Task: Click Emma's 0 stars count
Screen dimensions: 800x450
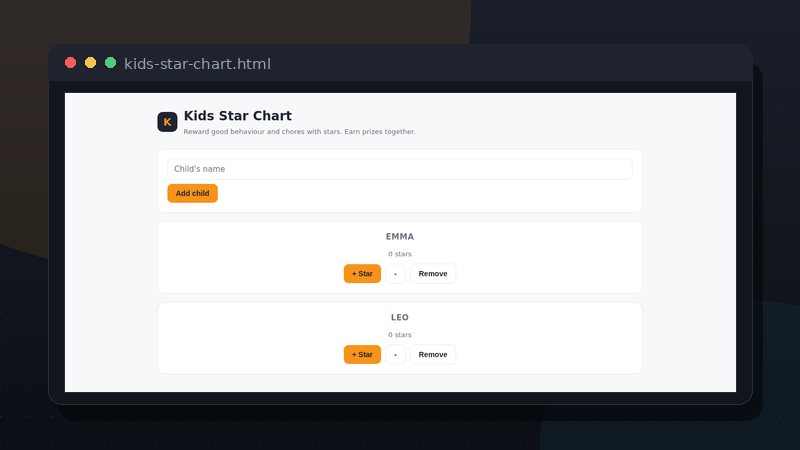Action: [x=399, y=254]
